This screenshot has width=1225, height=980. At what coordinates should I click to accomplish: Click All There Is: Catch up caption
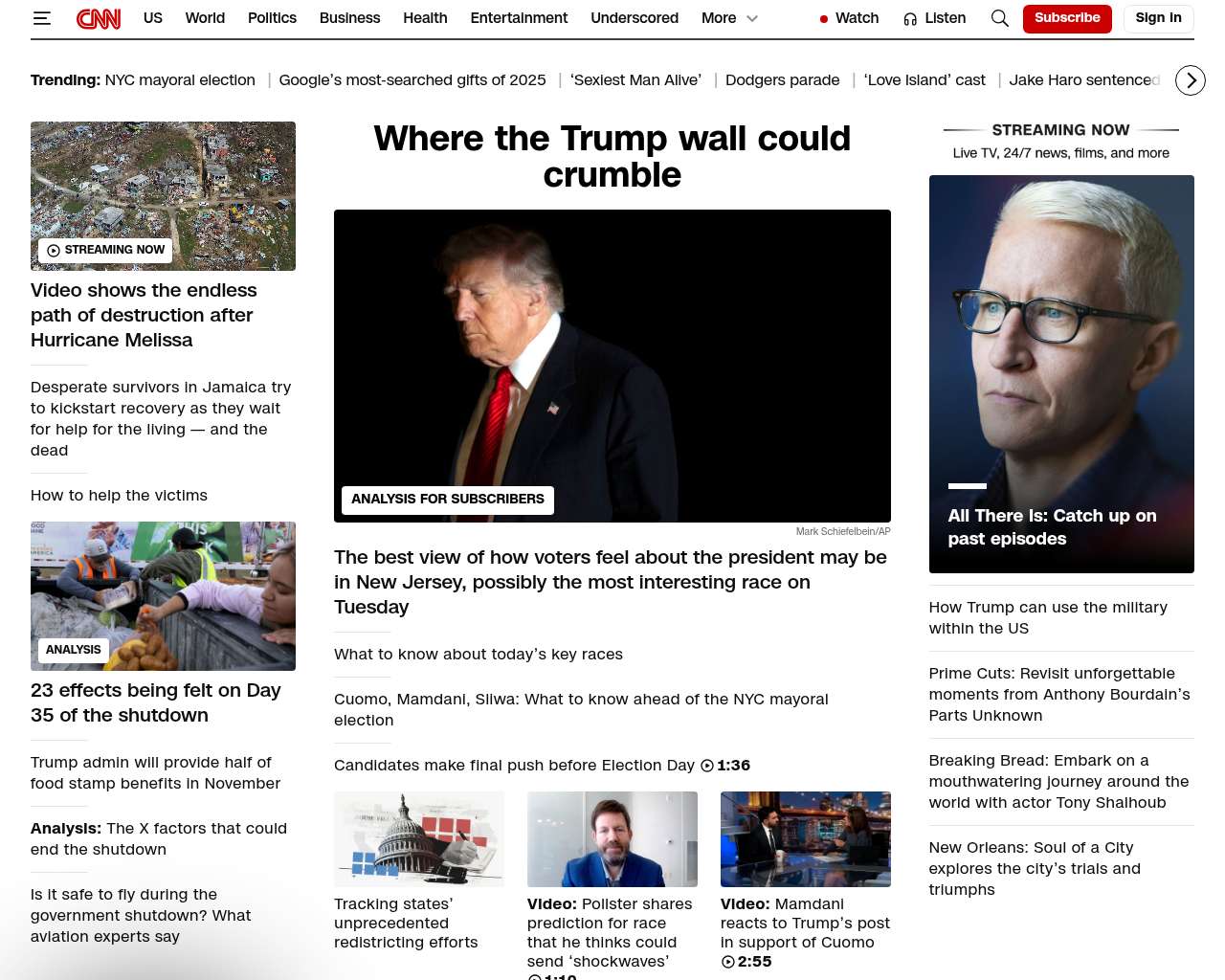(1052, 527)
